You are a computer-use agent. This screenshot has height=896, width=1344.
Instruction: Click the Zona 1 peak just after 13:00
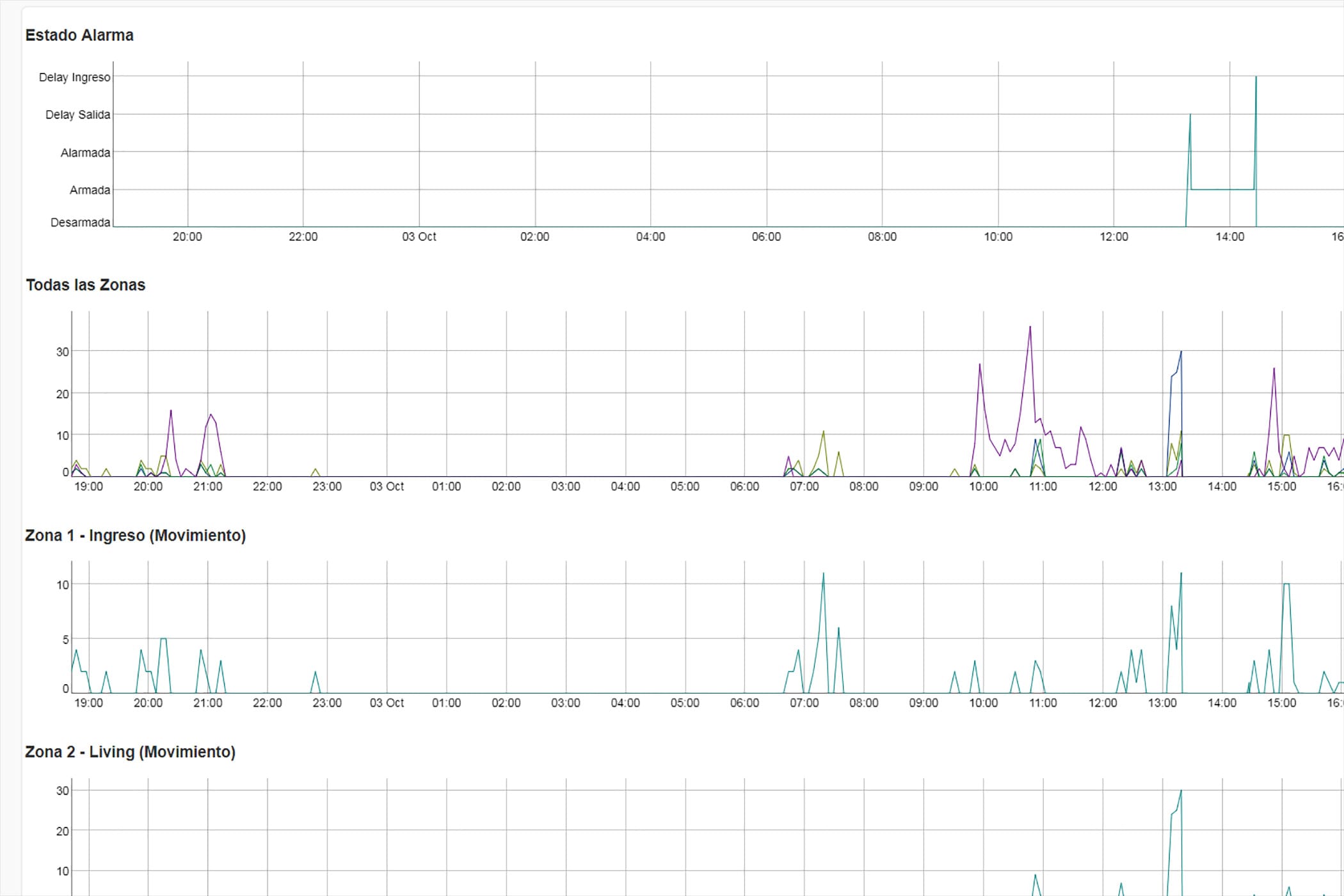[1181, 574]
